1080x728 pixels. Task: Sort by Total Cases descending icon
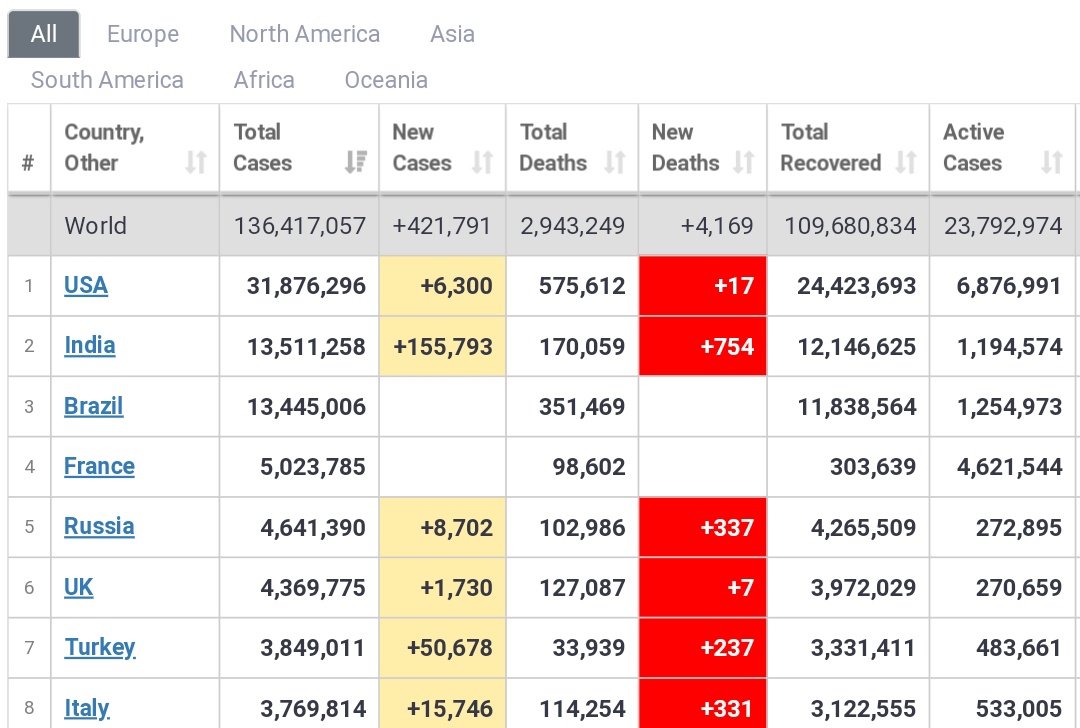[356, 163]
